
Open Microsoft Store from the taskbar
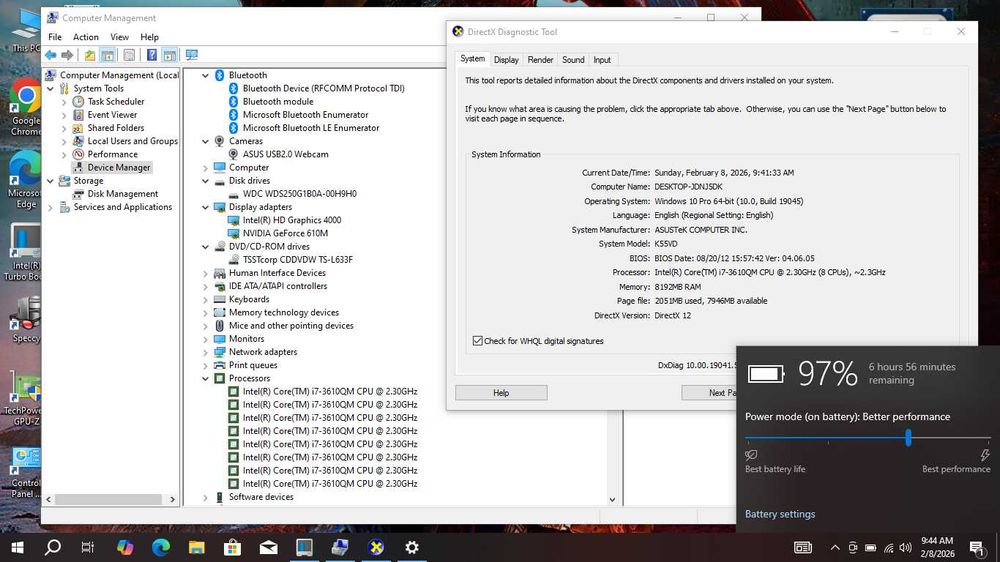click(x=233, y=547)
